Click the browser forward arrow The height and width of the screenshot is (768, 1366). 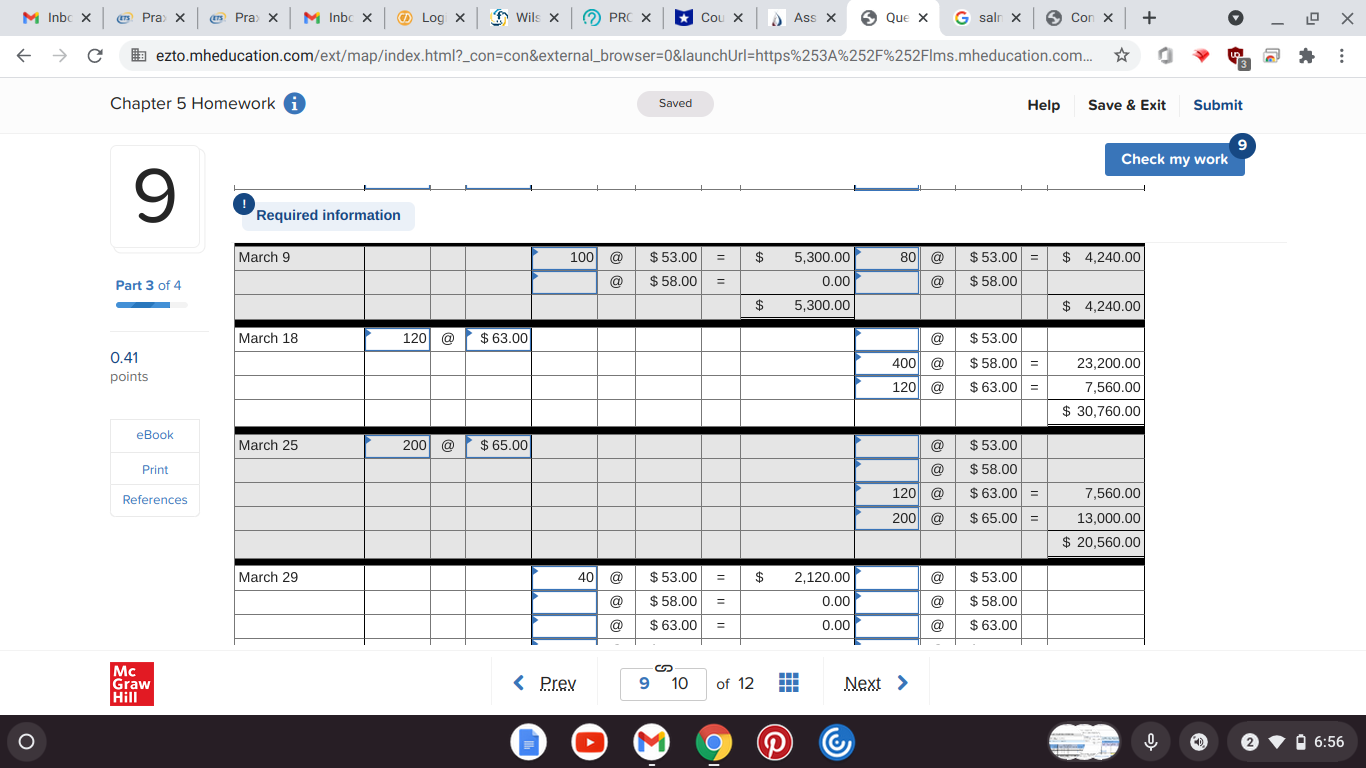(x=62, y=56)
